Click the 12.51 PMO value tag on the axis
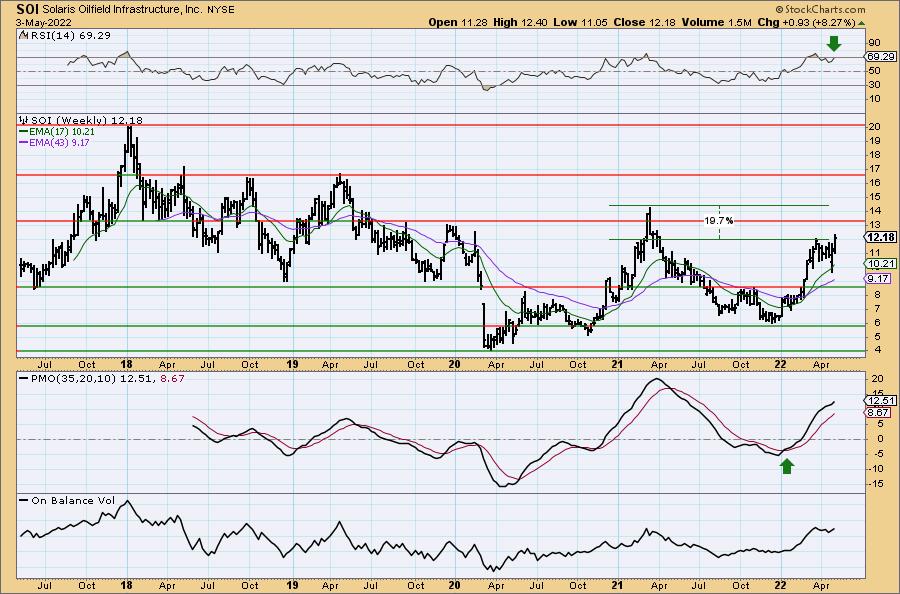 pyautogui.click(x=880, y=401)
